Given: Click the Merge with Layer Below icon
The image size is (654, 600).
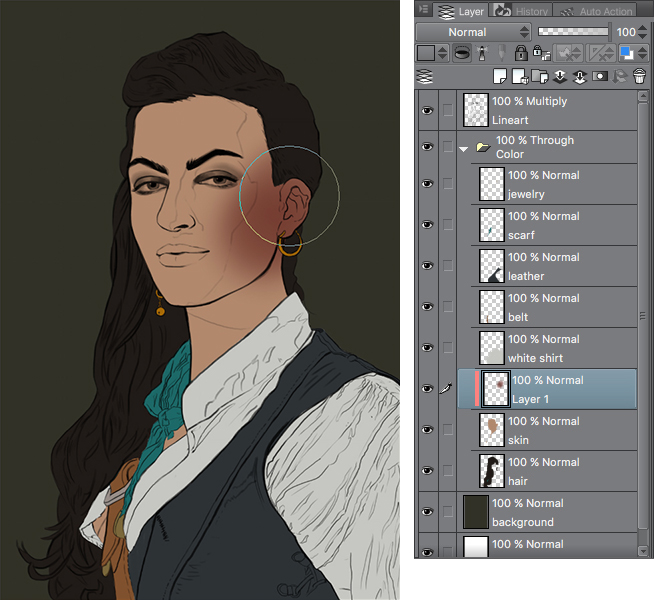Looking at the screenshot, I should coord(580,76).
